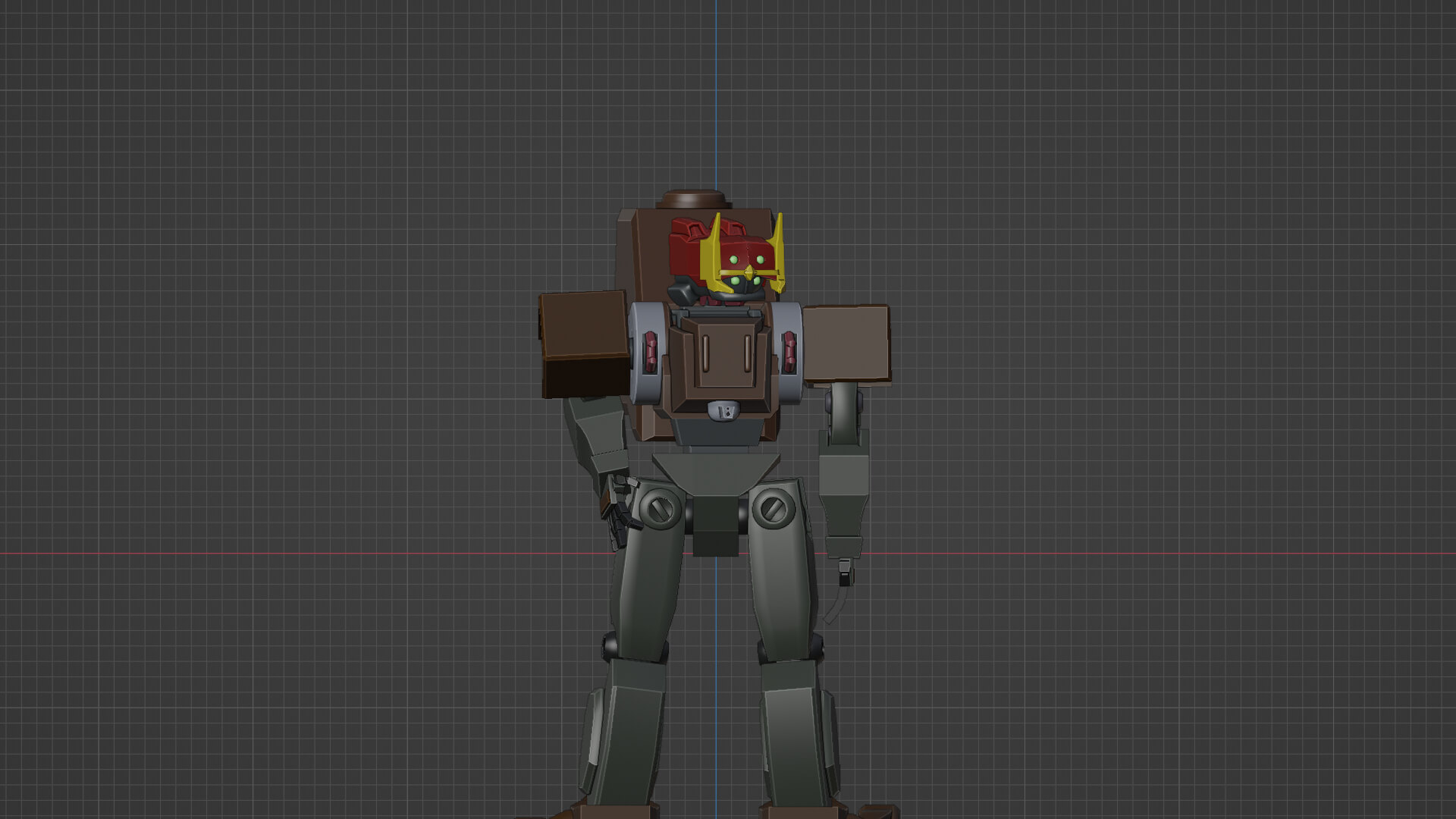The image size is (1456, 819).
Task: Click the brown shoulder box on the left
Action: [x=583, y=344]
